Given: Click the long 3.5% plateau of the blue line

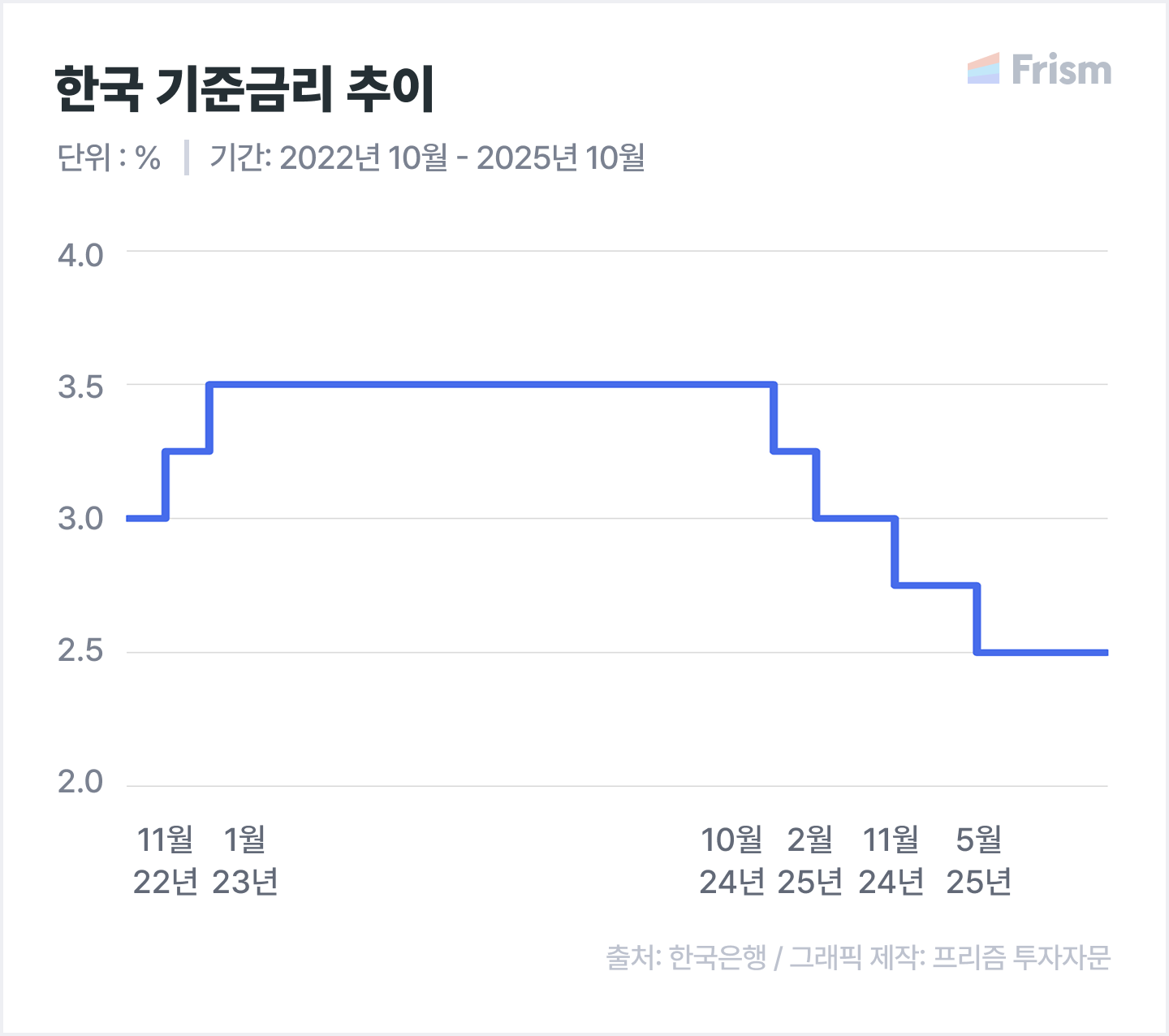Looking at the screenshot, I should (x=487, y=384).
